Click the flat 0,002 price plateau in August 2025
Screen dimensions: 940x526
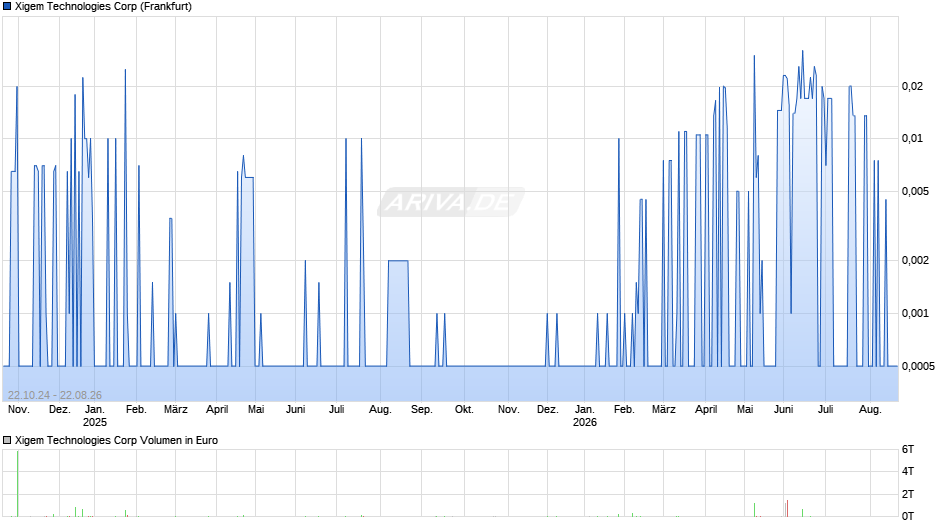pos(398,261)
